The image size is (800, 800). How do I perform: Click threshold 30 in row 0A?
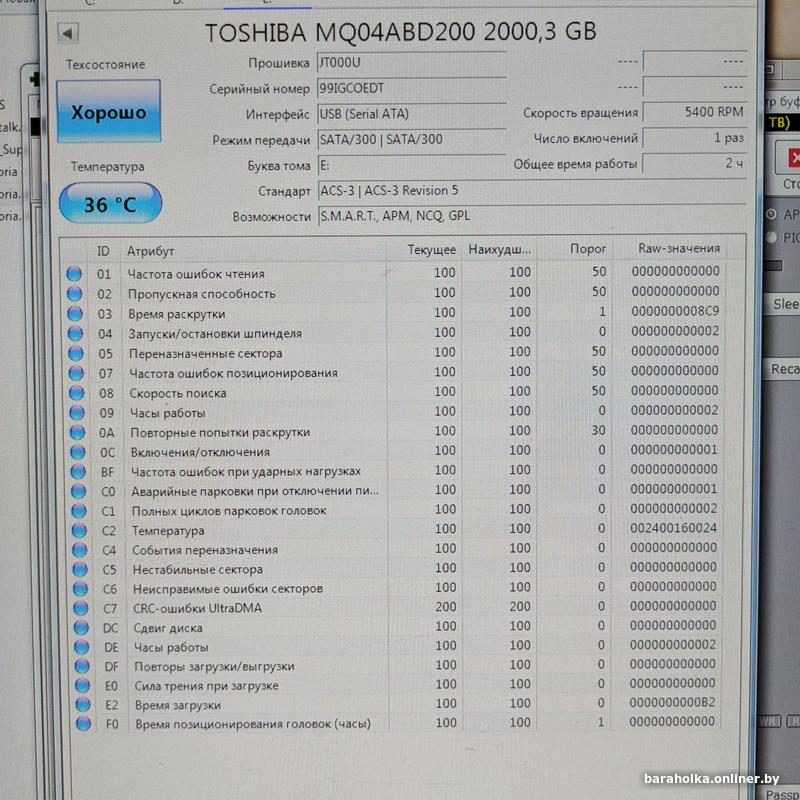point(598,431)
